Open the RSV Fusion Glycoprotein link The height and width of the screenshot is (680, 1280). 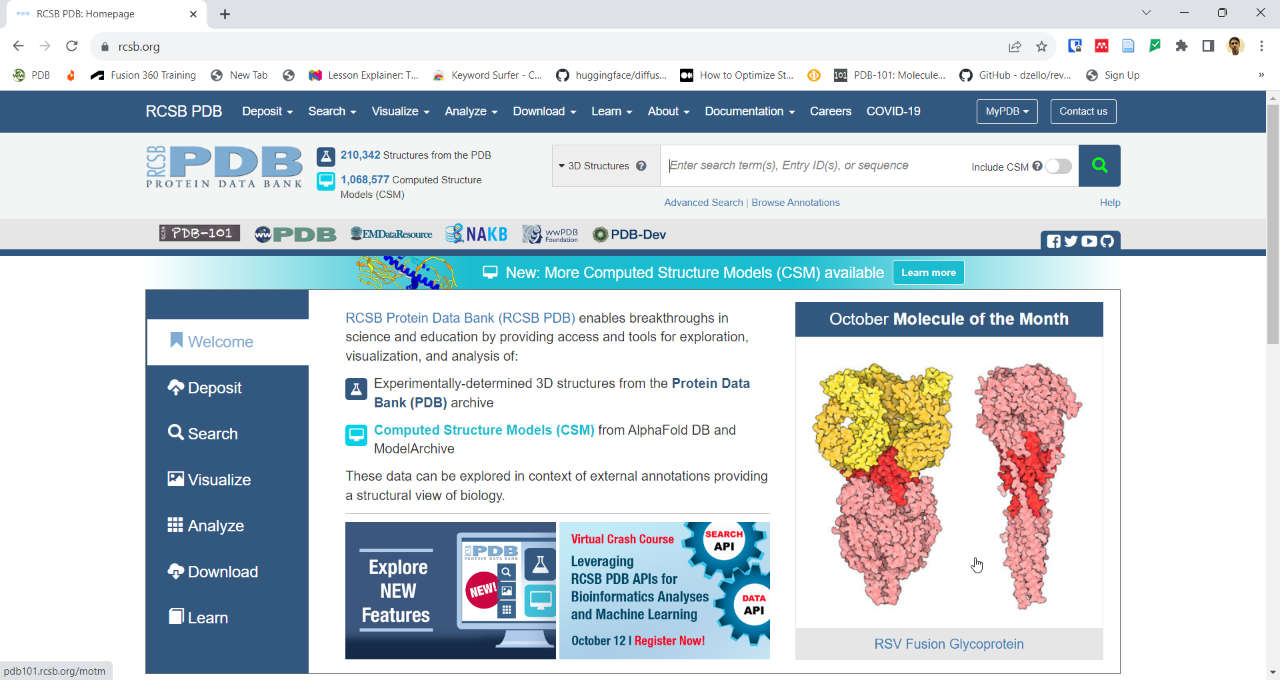click(948, 644)
